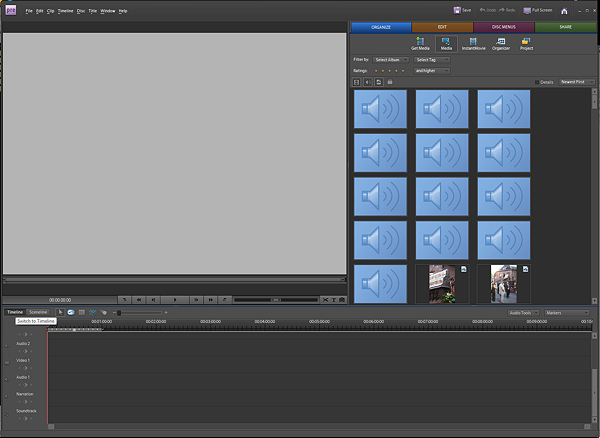Open the Project view icon
600x438 pixels.
[527, 43]
